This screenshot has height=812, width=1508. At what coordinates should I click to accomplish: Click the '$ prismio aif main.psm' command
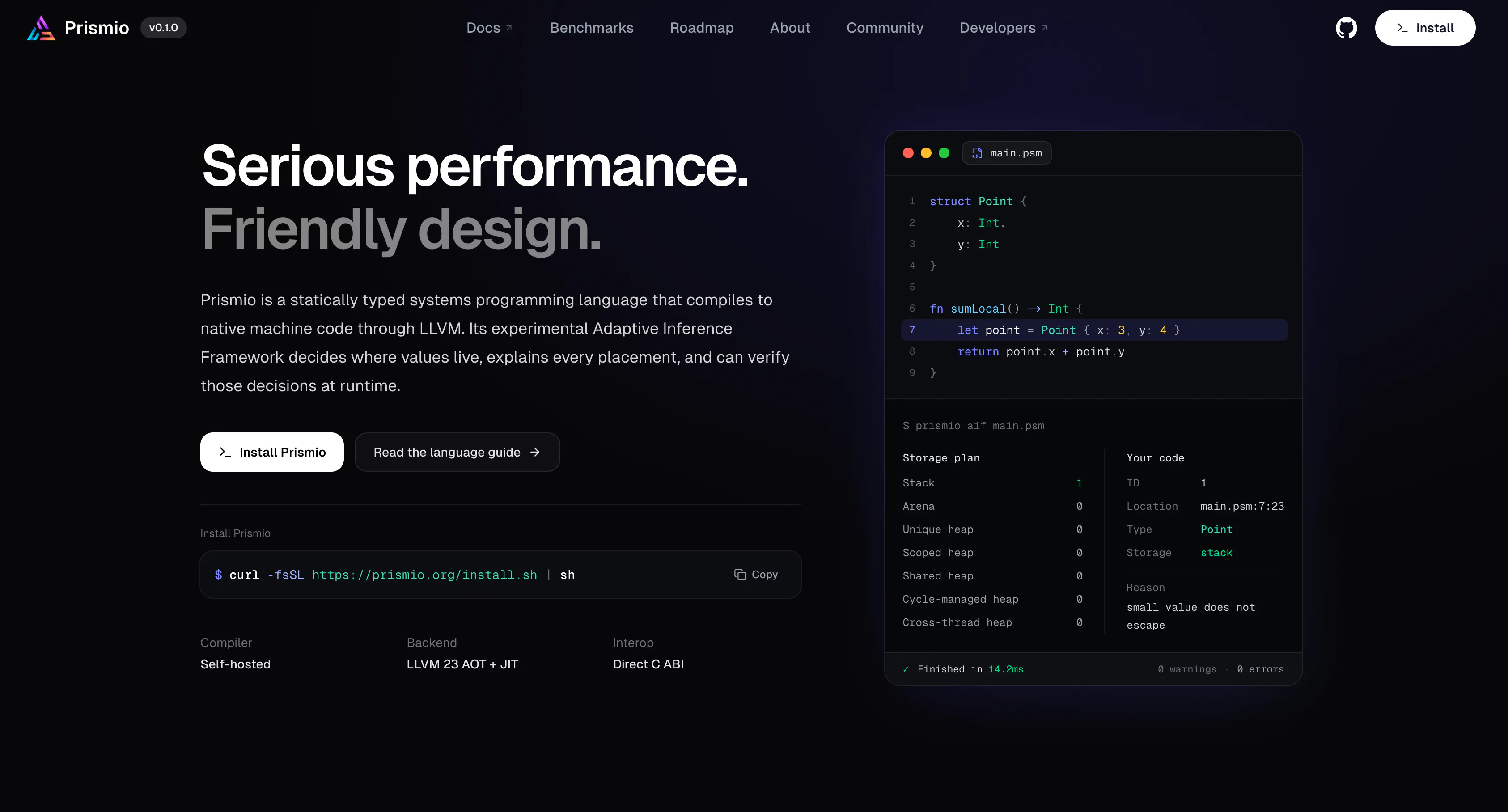[x=973, y=426]
